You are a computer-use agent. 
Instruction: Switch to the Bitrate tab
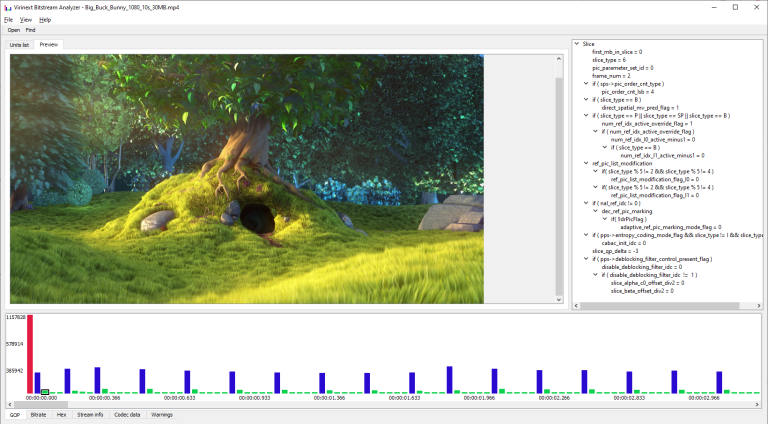tap(38, 415)
